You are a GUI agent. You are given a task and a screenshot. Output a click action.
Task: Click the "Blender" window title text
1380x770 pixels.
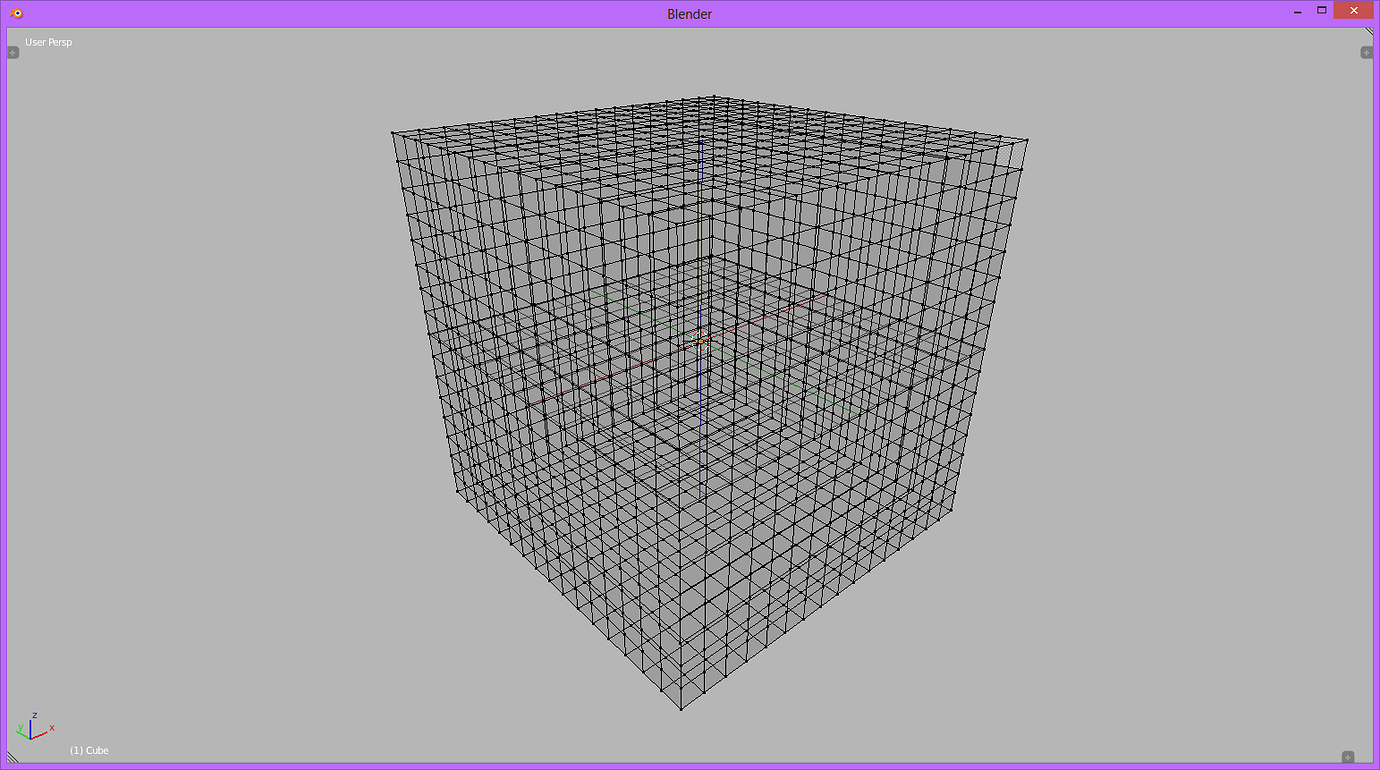pyautogui.click(x=689, y=14)
